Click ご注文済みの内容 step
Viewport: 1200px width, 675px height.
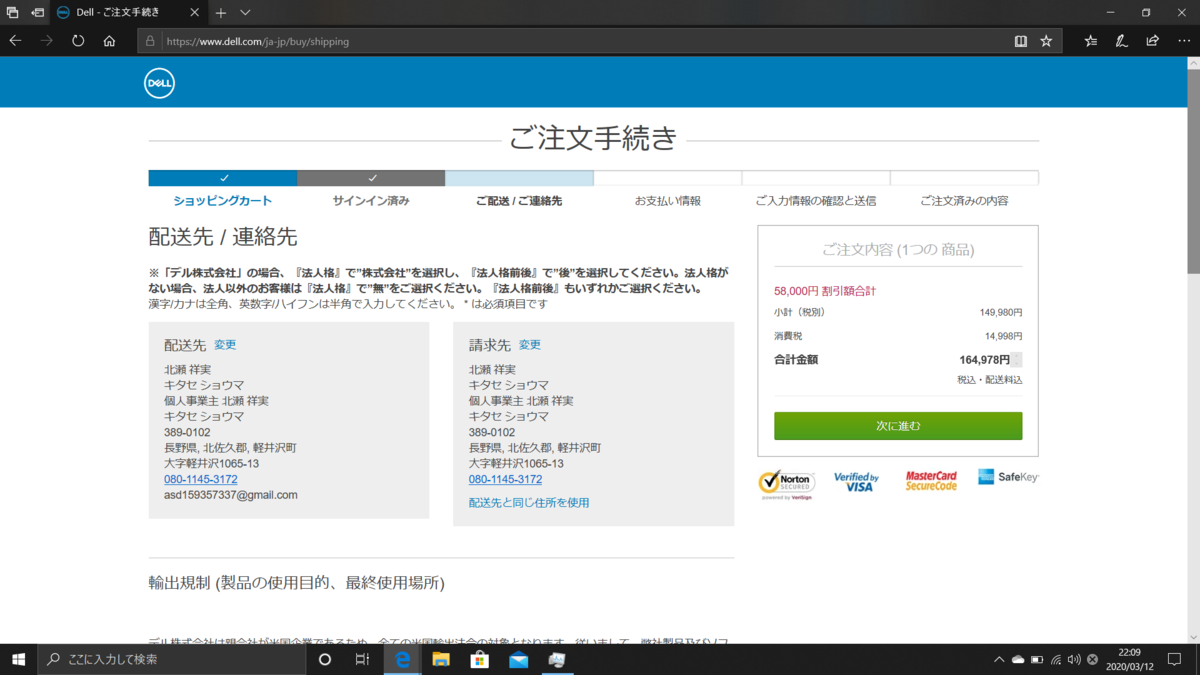pos(964,200)
